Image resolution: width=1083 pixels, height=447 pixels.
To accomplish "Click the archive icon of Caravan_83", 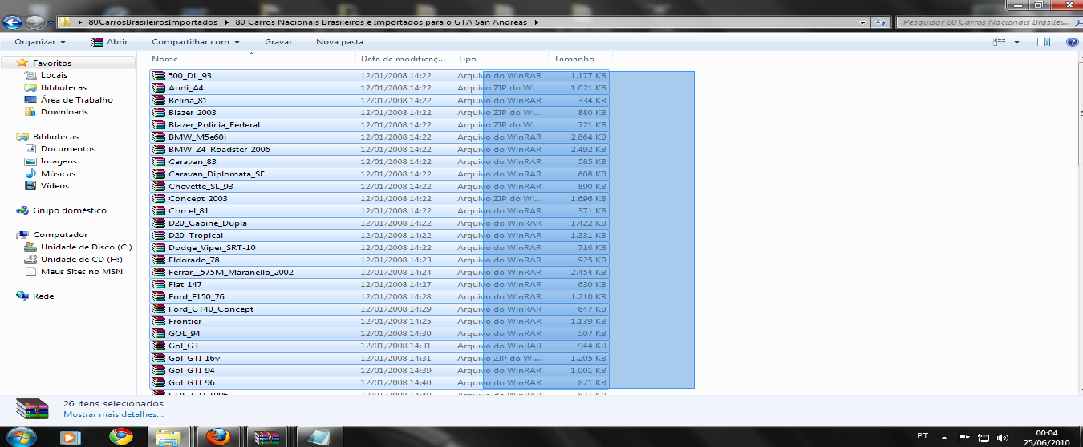I will (x=158, y=162).
